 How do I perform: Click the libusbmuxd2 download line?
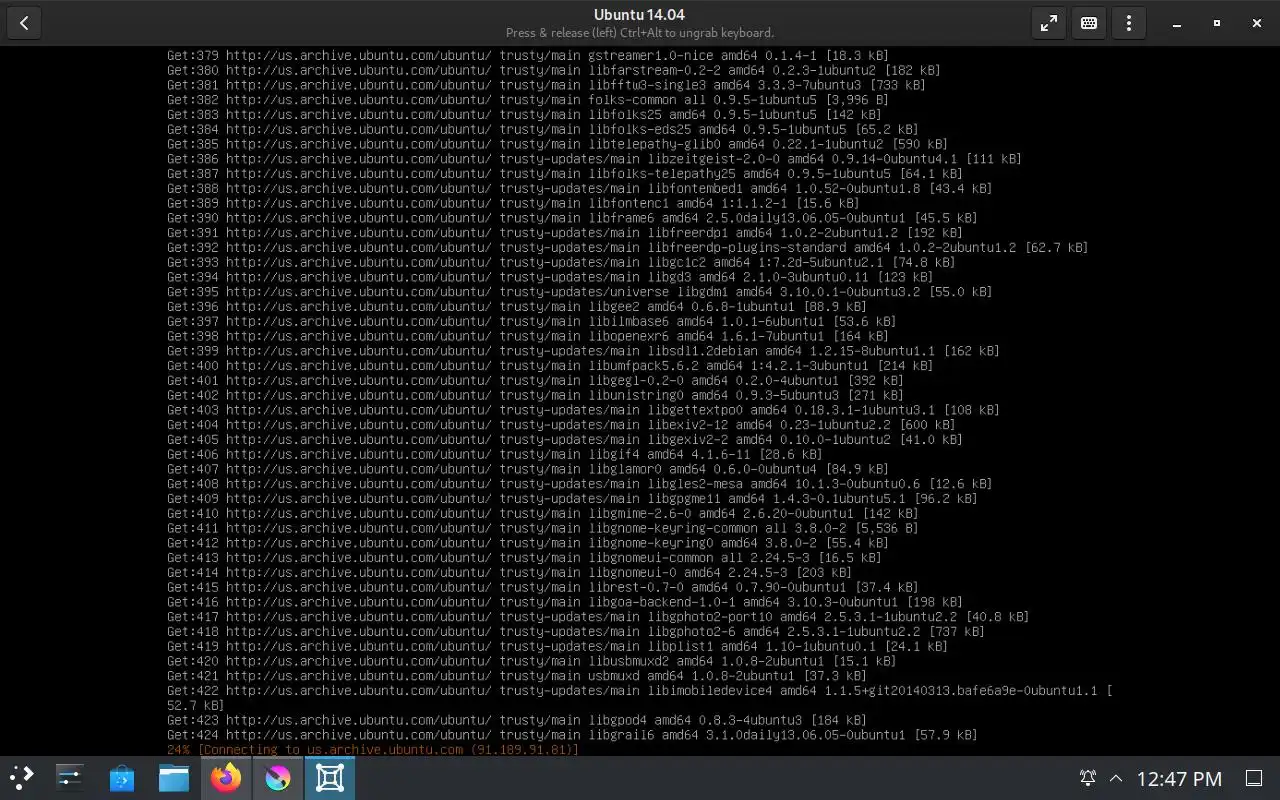[532, 661]
